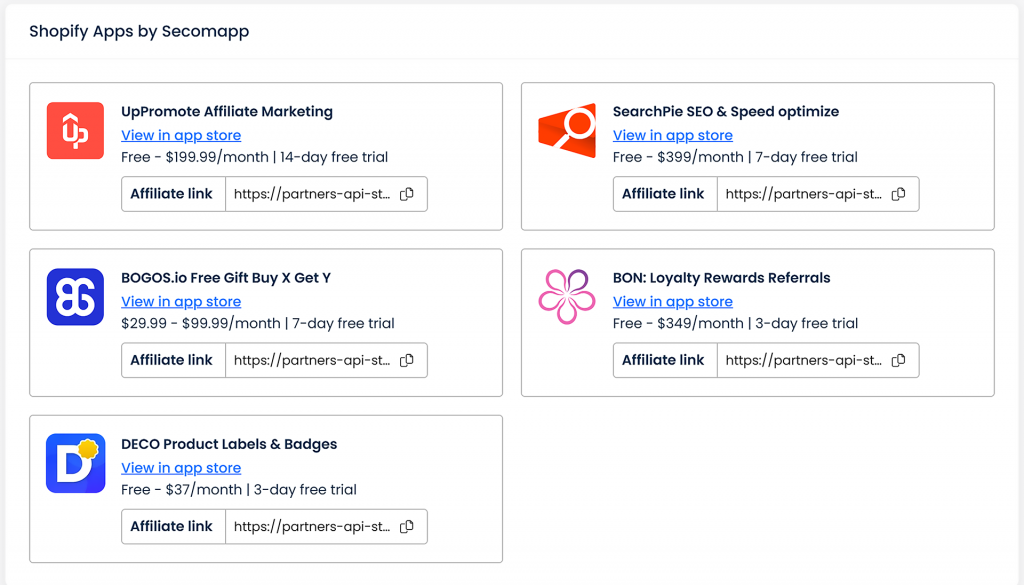The width and height of the screenshot is (1024, 585).
Task: Click the Affiliate link label in SearchPie card
Action: (663, 194)
